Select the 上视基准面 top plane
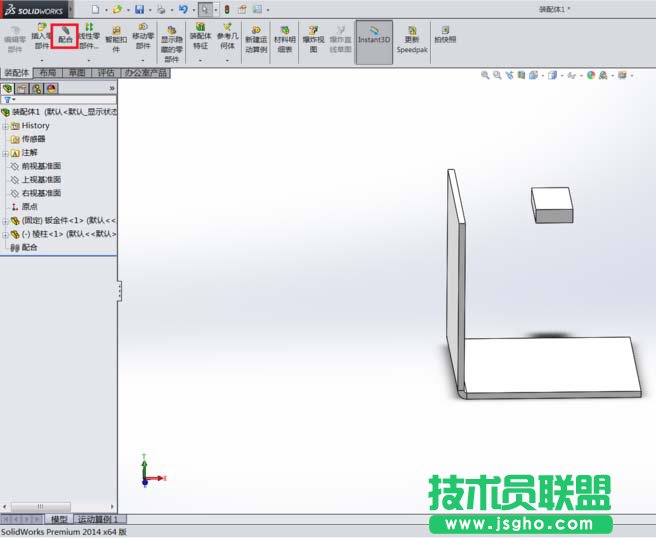656x540 pixels. [x=41, y=179]
